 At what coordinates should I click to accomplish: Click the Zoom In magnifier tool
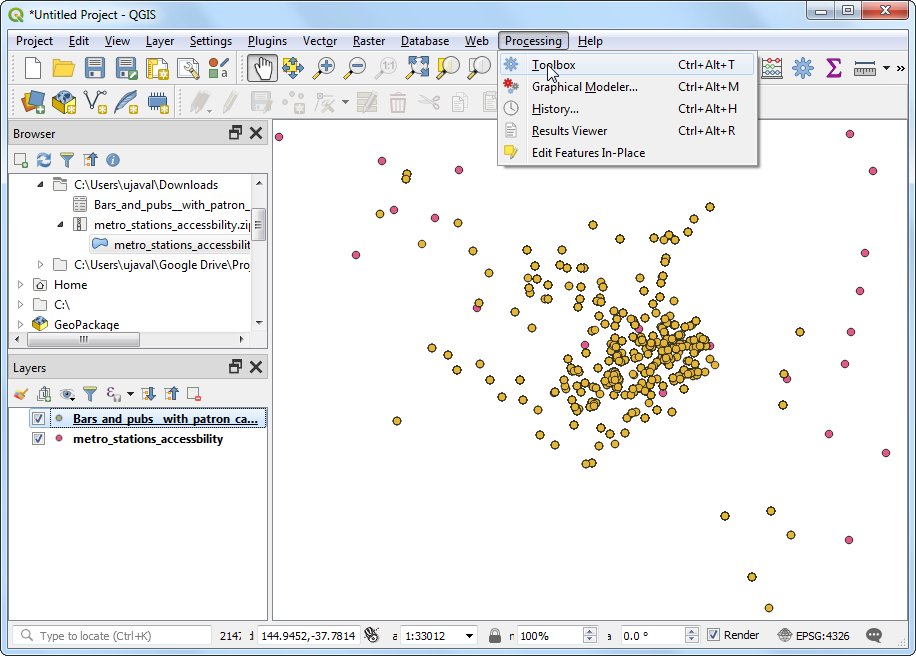[x=324, y=68]
